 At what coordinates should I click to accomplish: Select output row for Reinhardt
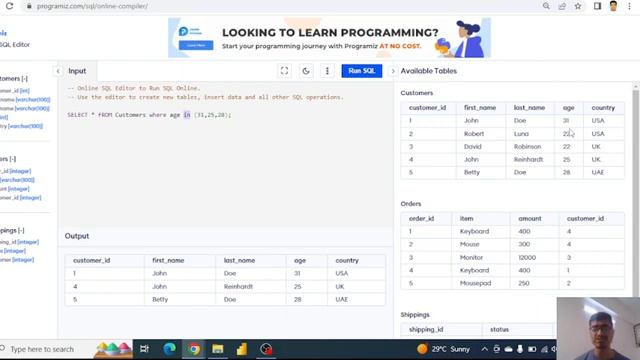[x=225, y=287]
